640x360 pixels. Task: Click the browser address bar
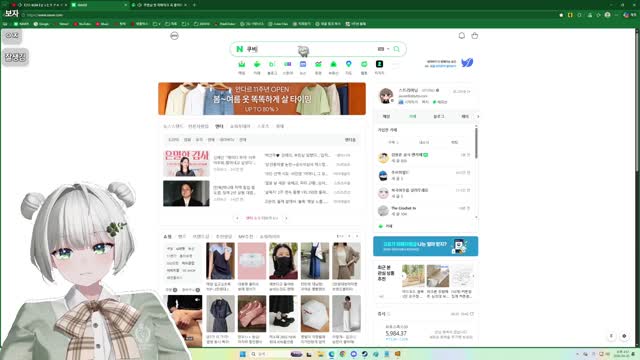286,15
